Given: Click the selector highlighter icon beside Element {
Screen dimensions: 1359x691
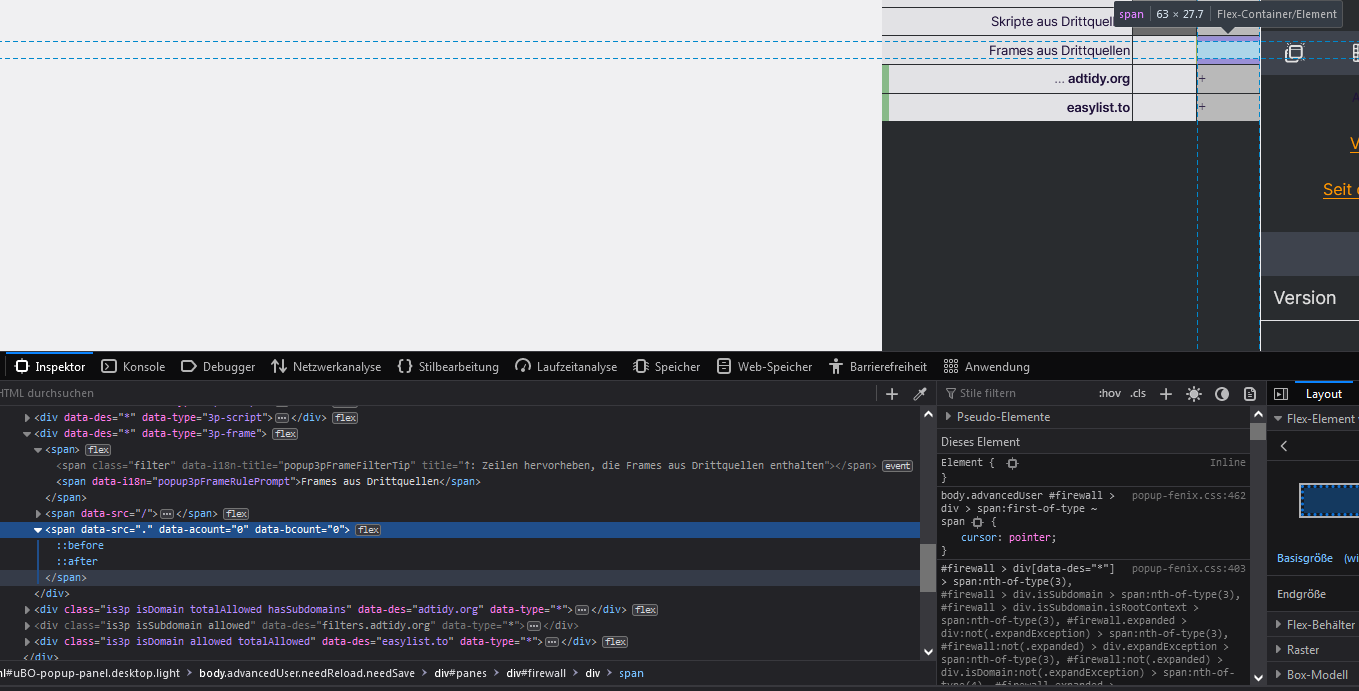Looking at the screenshot, I should (1012, 463).
